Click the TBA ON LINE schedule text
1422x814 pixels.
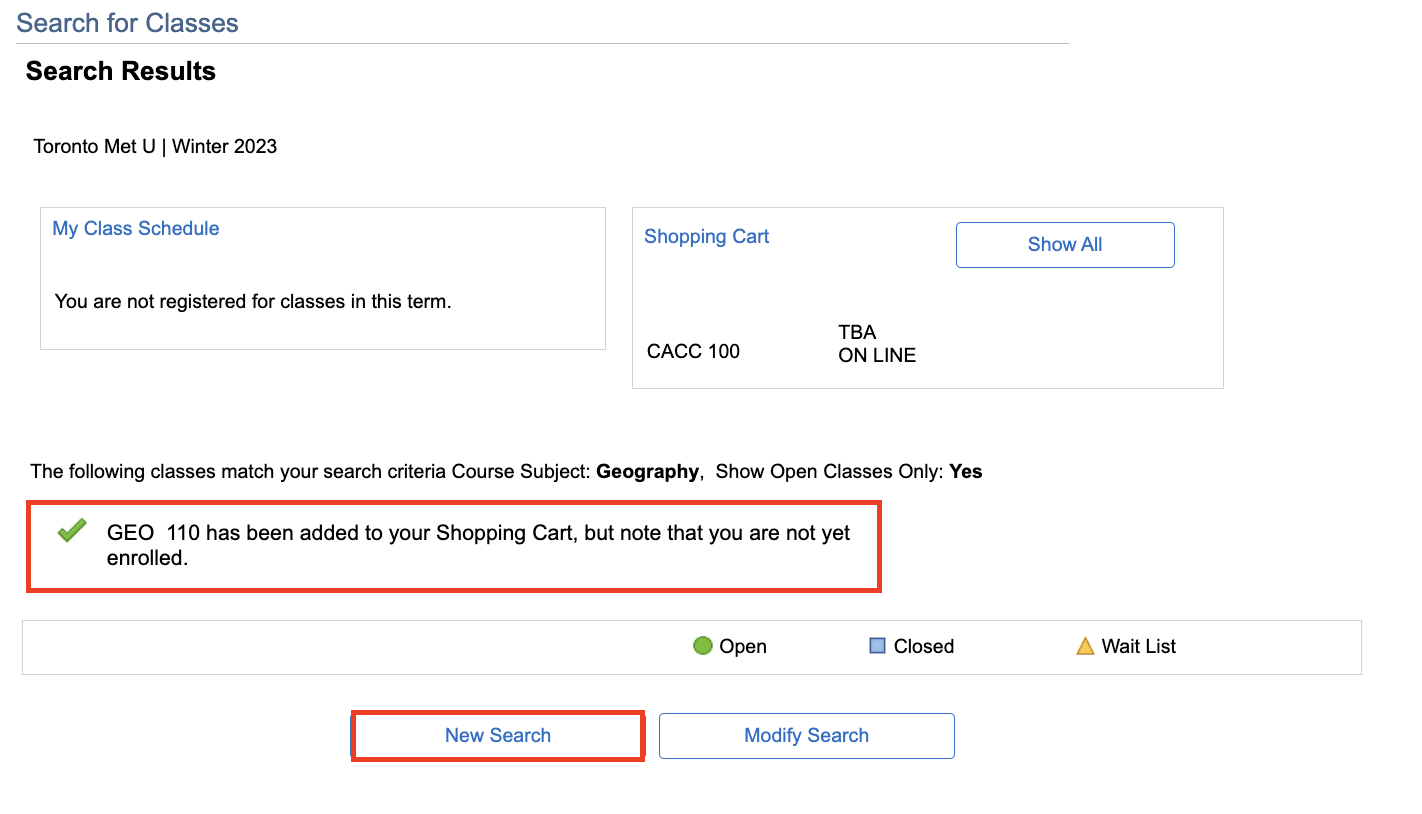click(x=876, y=344)
